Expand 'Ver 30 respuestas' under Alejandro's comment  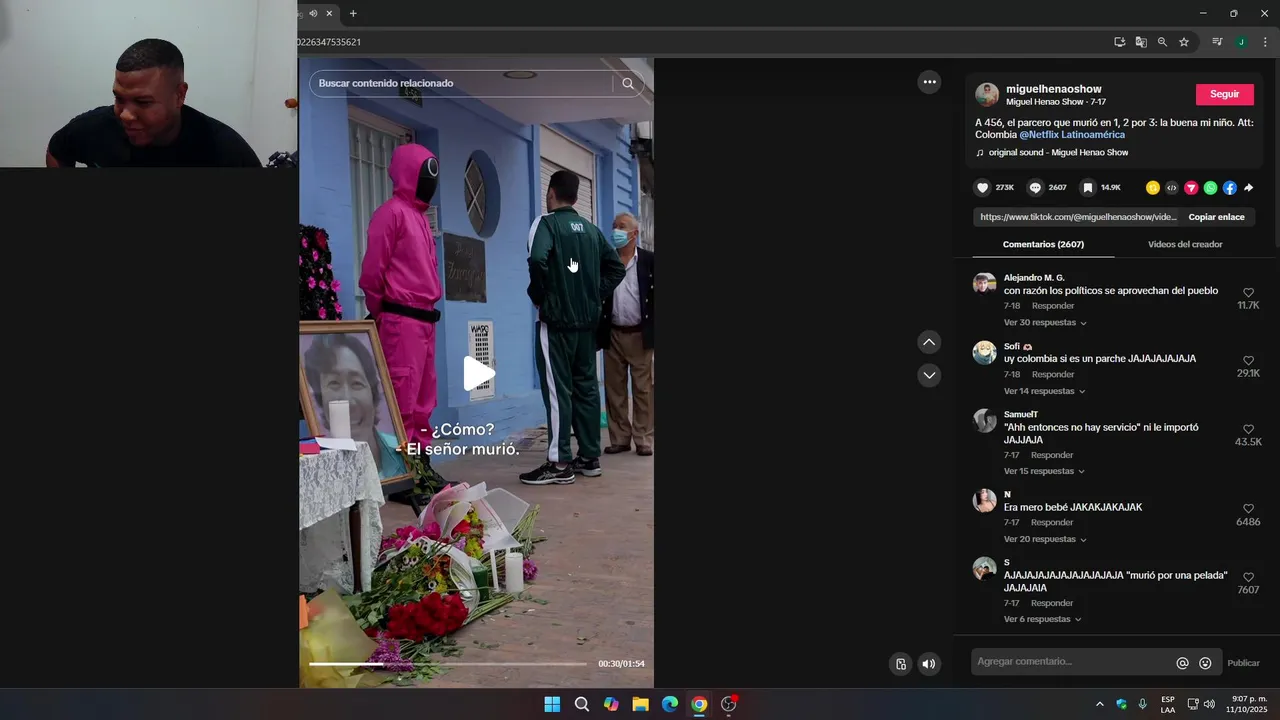tap(1045, 323)
